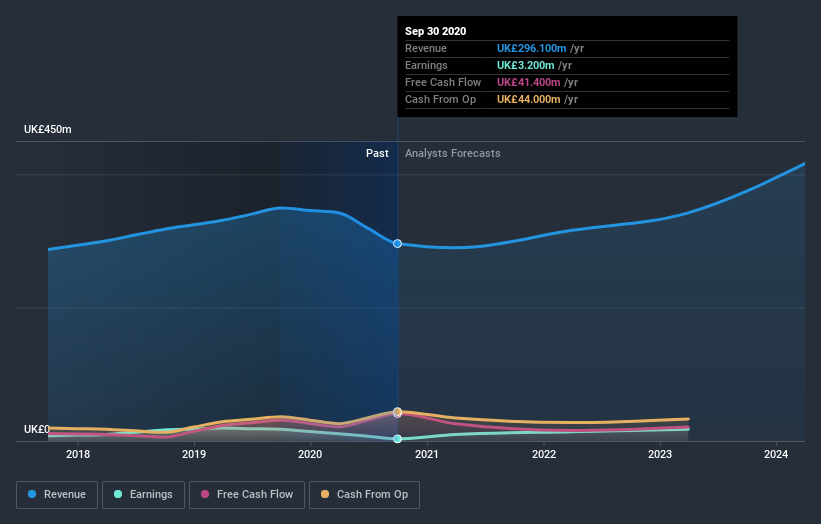Select the 2023 axis label
821x524 pixels.
(x=660, y=454)
